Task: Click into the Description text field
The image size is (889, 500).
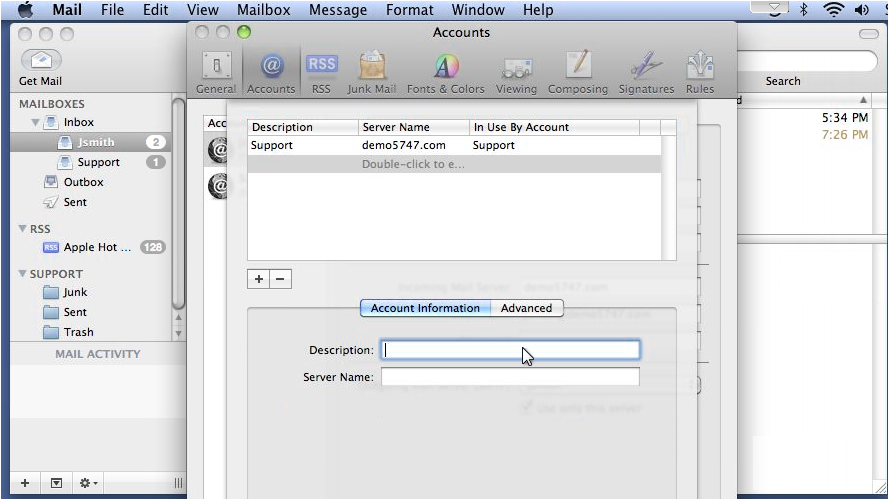Action: point(510,350)
